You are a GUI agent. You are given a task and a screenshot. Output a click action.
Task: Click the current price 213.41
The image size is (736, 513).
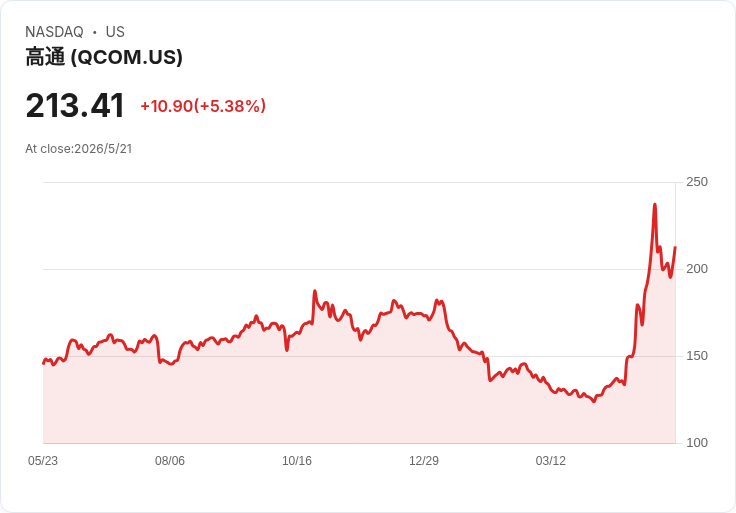75,105
